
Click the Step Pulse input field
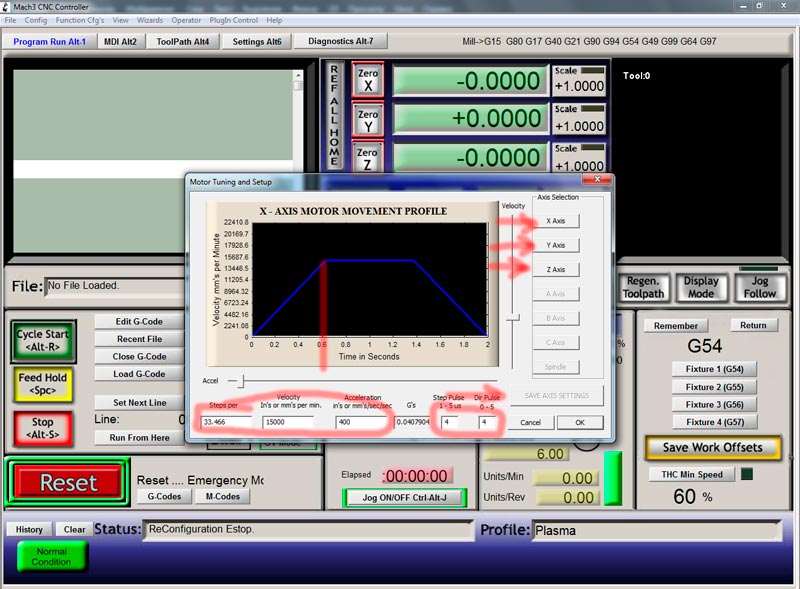click(x=449, y=422)
